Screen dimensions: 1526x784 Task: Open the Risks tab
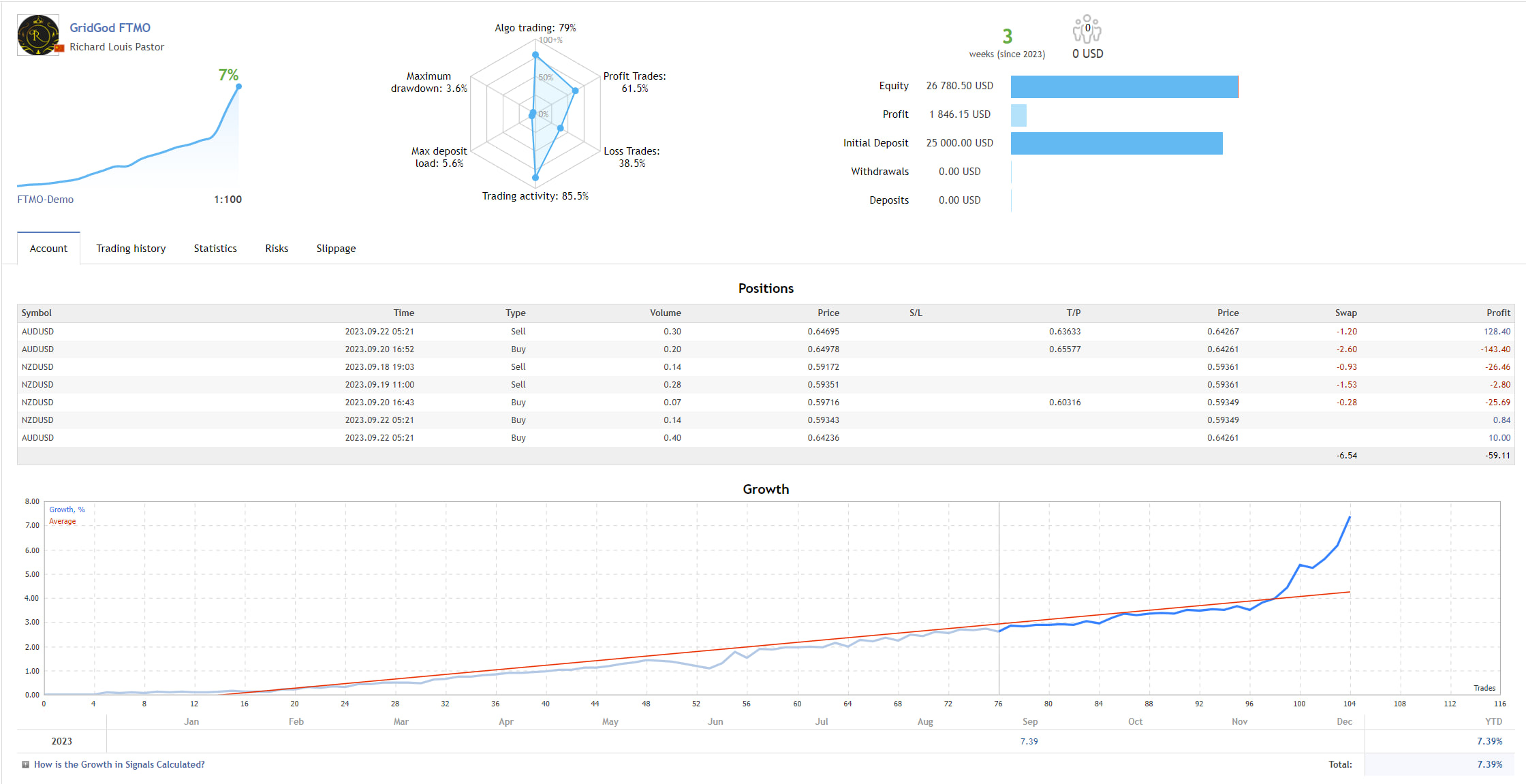(x=277, y=249)
